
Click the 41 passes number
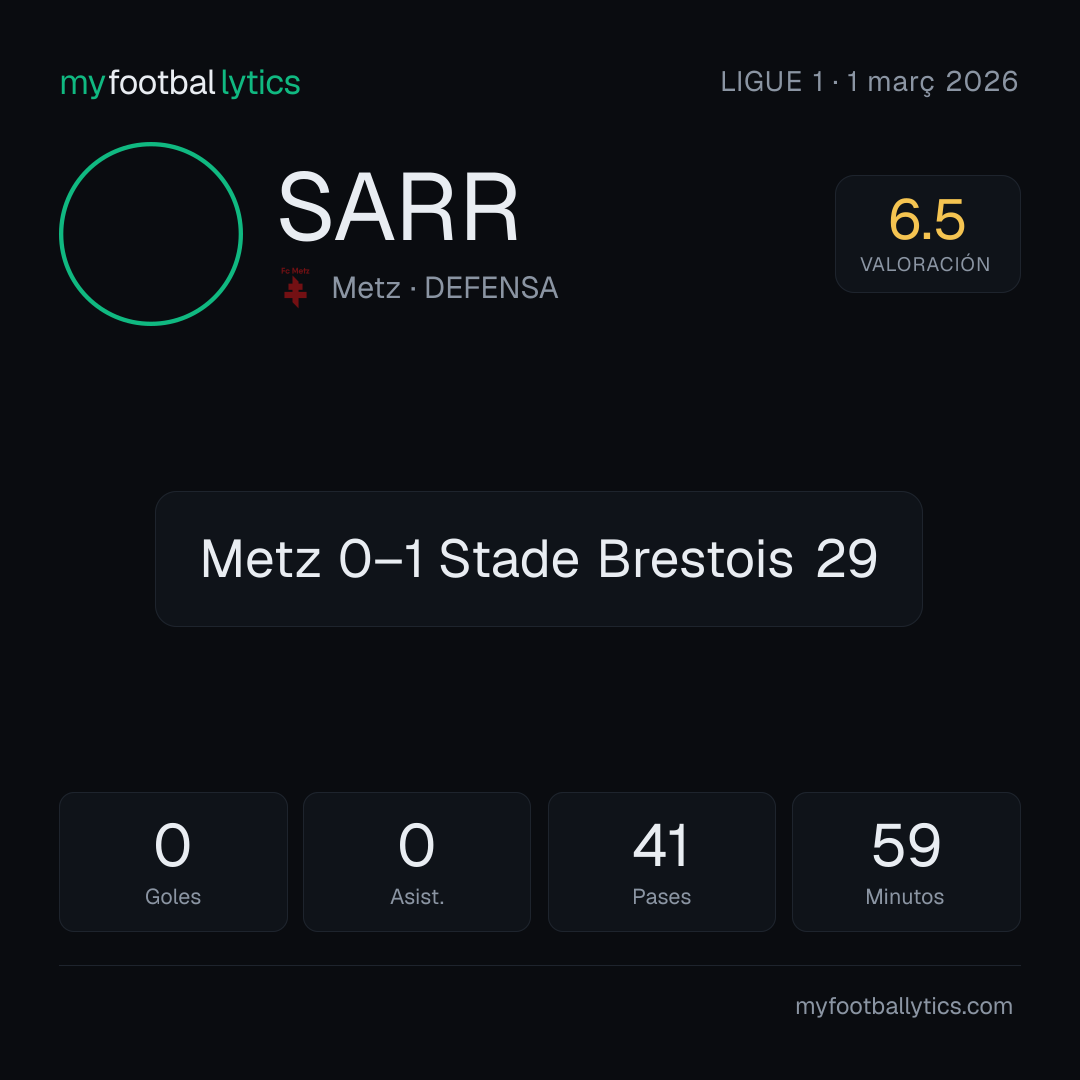click(x=661, y=845)
